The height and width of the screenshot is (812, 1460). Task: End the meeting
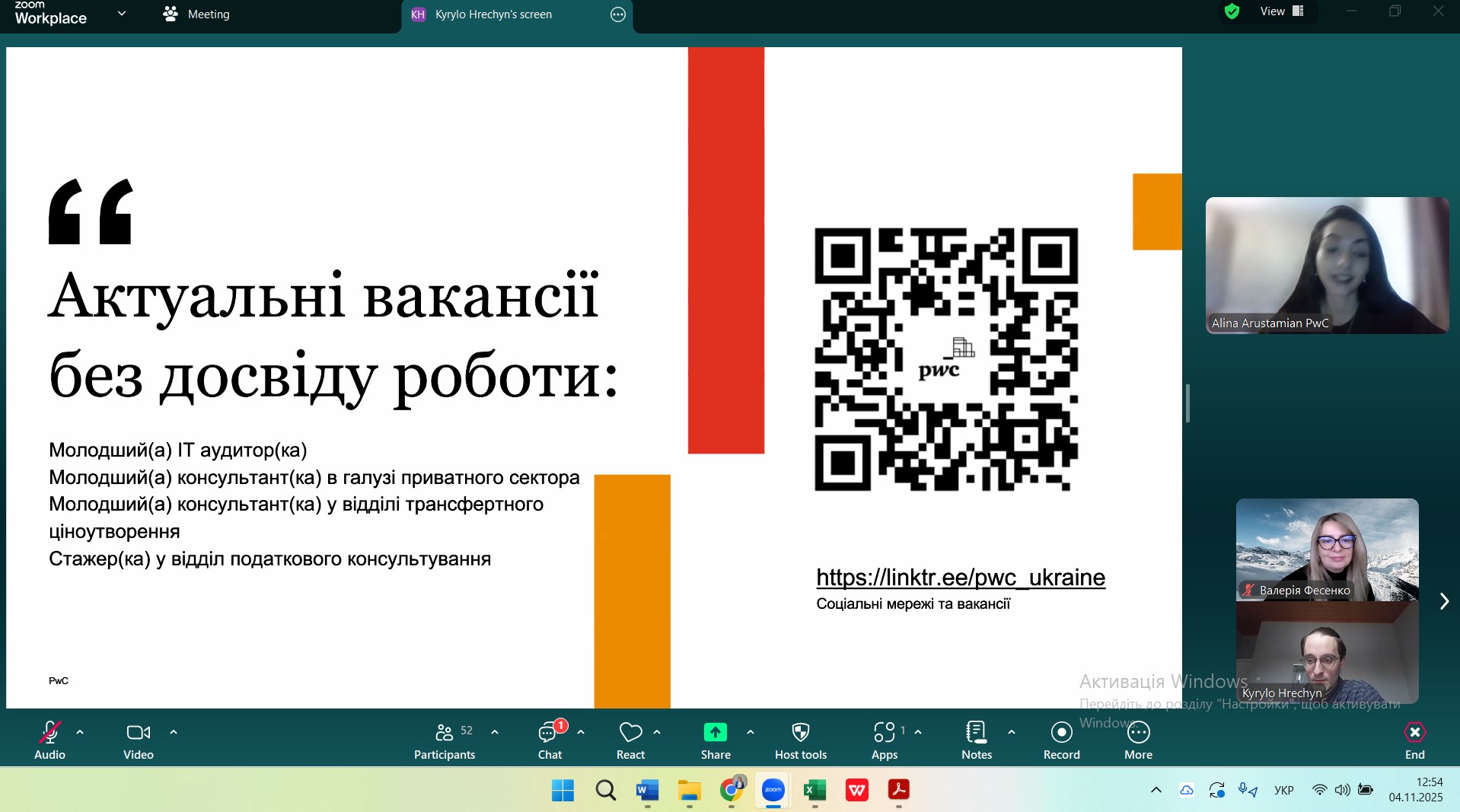[x=1414, y=740]
